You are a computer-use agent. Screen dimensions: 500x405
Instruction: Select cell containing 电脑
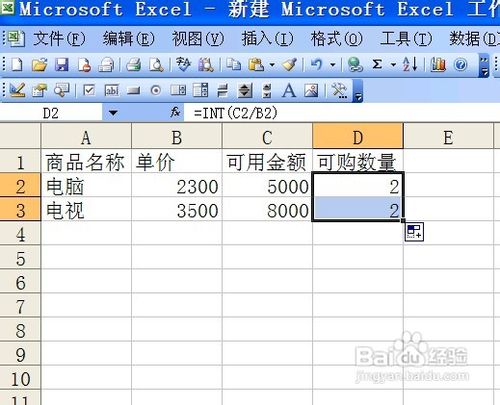[86, 186]
